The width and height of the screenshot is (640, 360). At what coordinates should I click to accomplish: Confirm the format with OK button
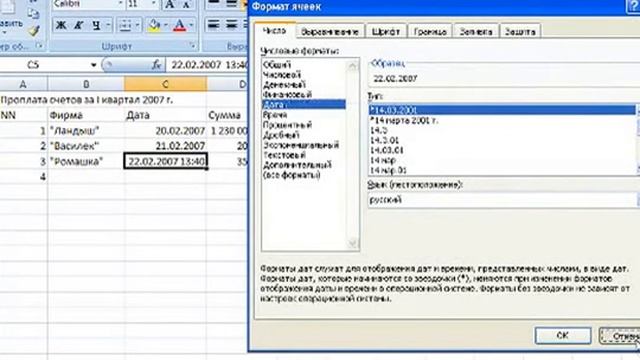coord(562,335)
